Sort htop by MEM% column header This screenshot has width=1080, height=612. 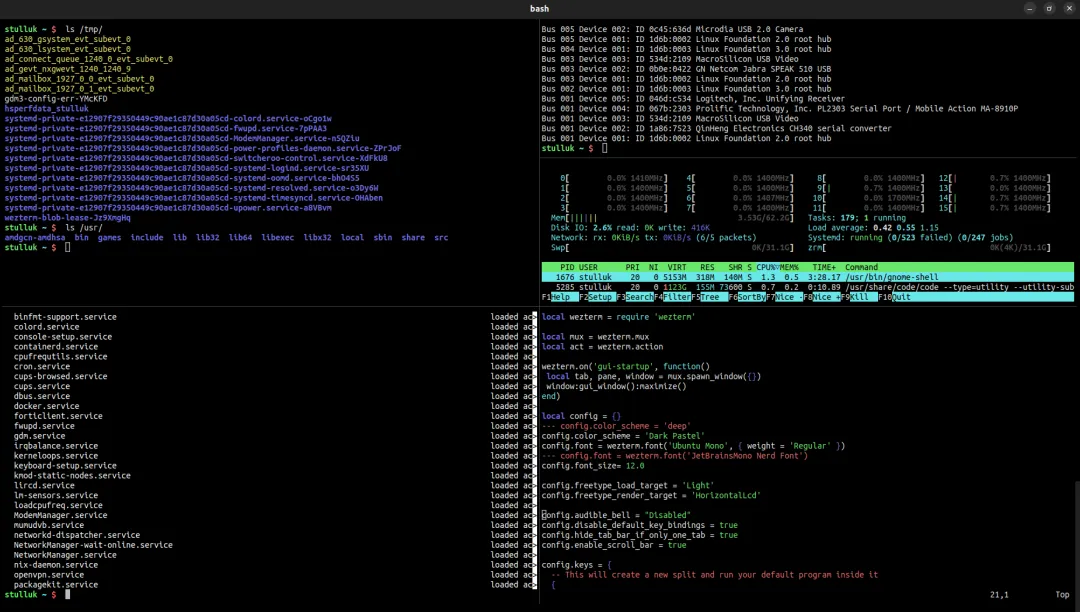(789, 267)
